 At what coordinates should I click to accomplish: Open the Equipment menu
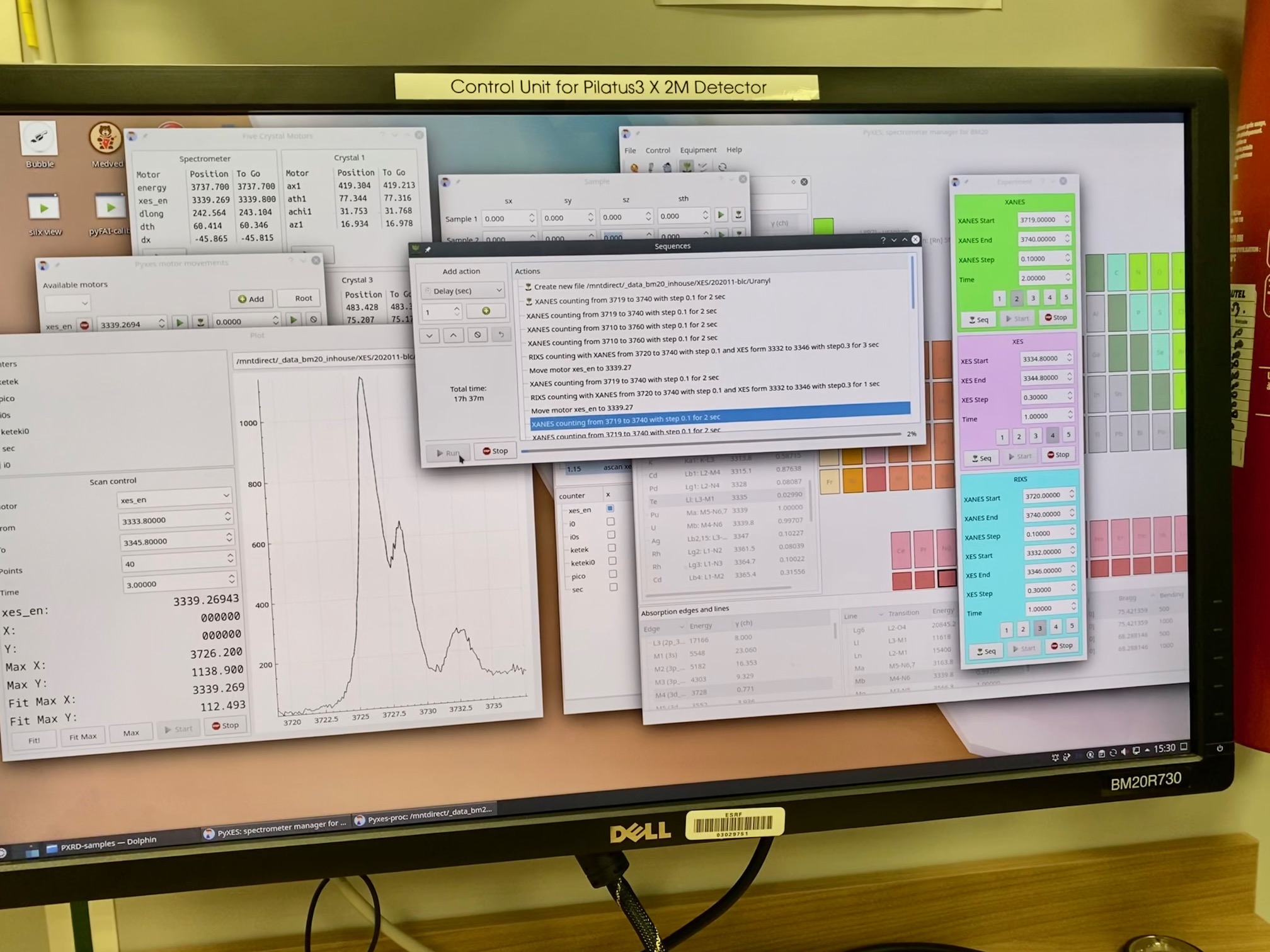pyautogui.click(x=697, y=150)
